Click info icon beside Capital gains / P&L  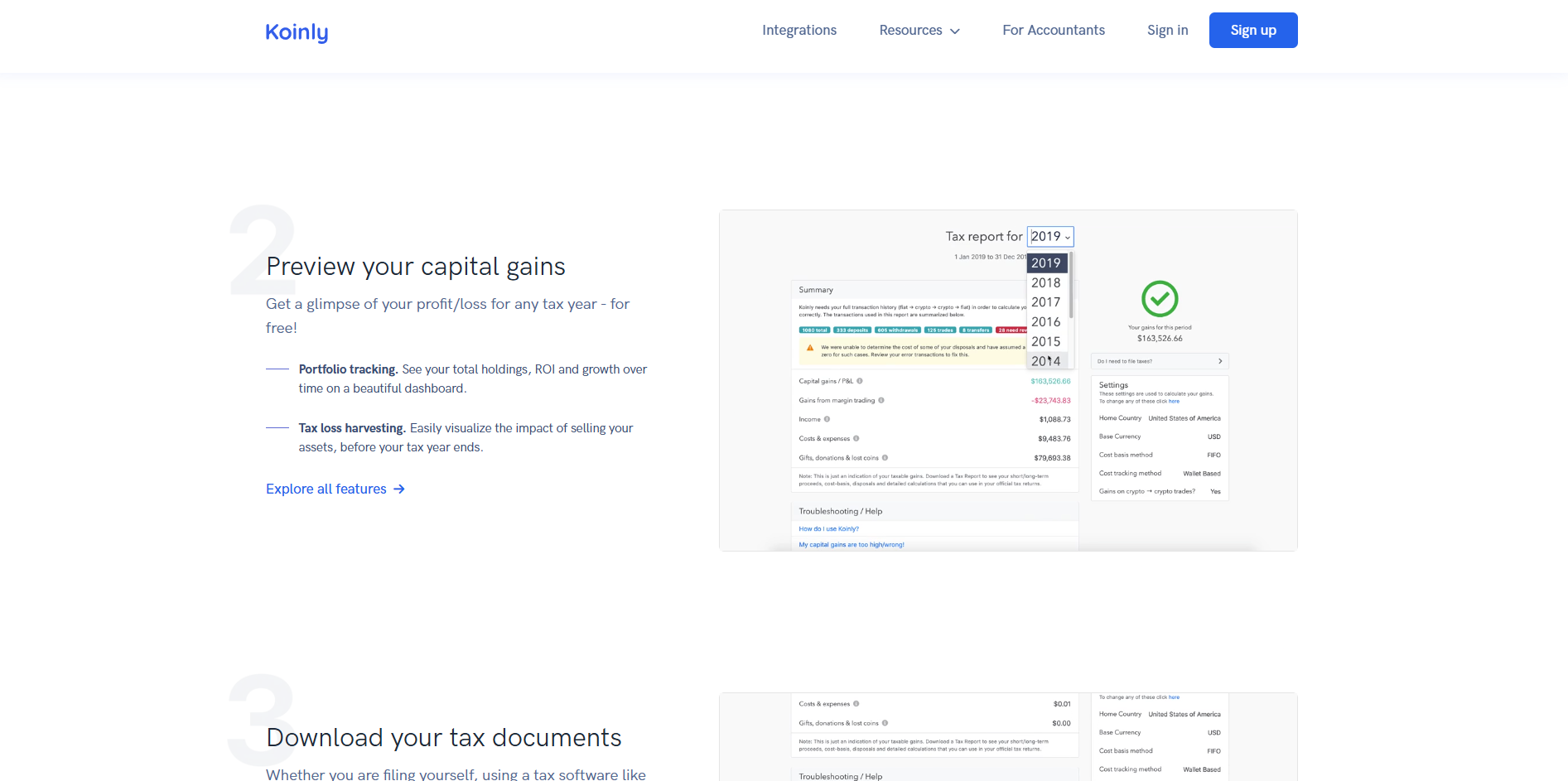pyautogui.click(x=860, y=381)
